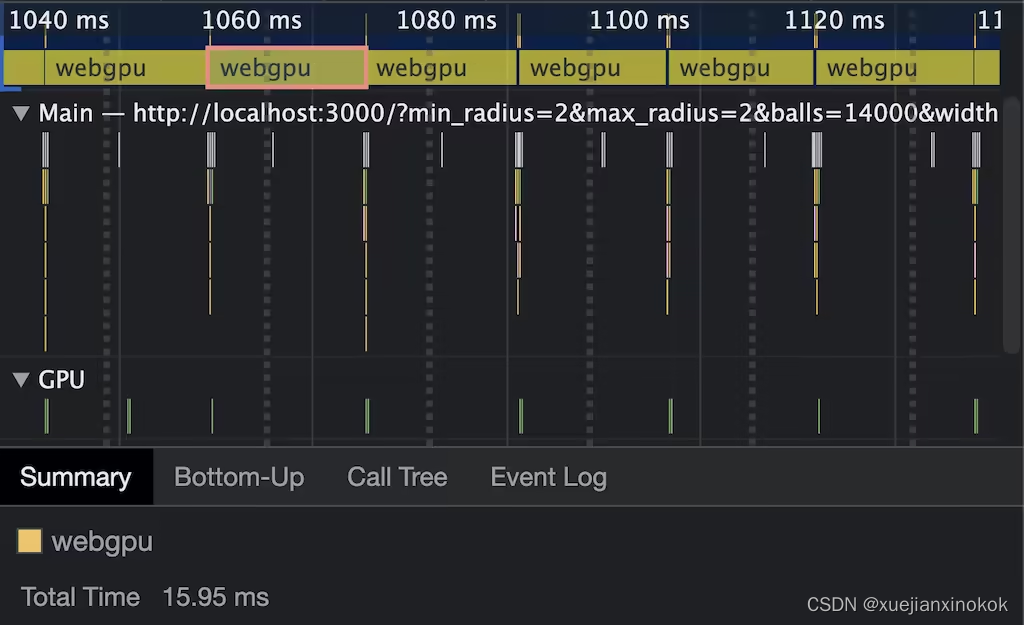This screenshot has height=625, width=1024.
Task: Open the Bottom-Up tab
Action: click(x=239, y=477)
